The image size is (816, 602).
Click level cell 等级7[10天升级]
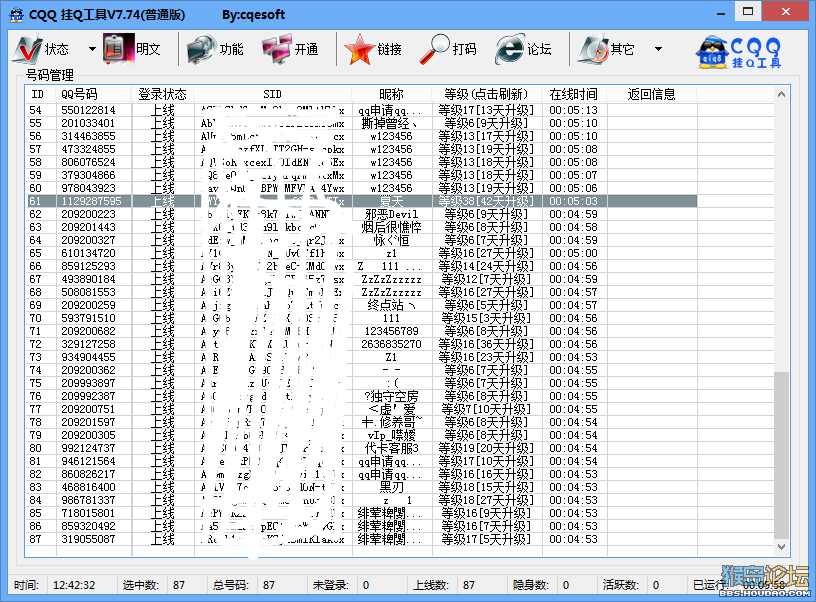(486, 409)
